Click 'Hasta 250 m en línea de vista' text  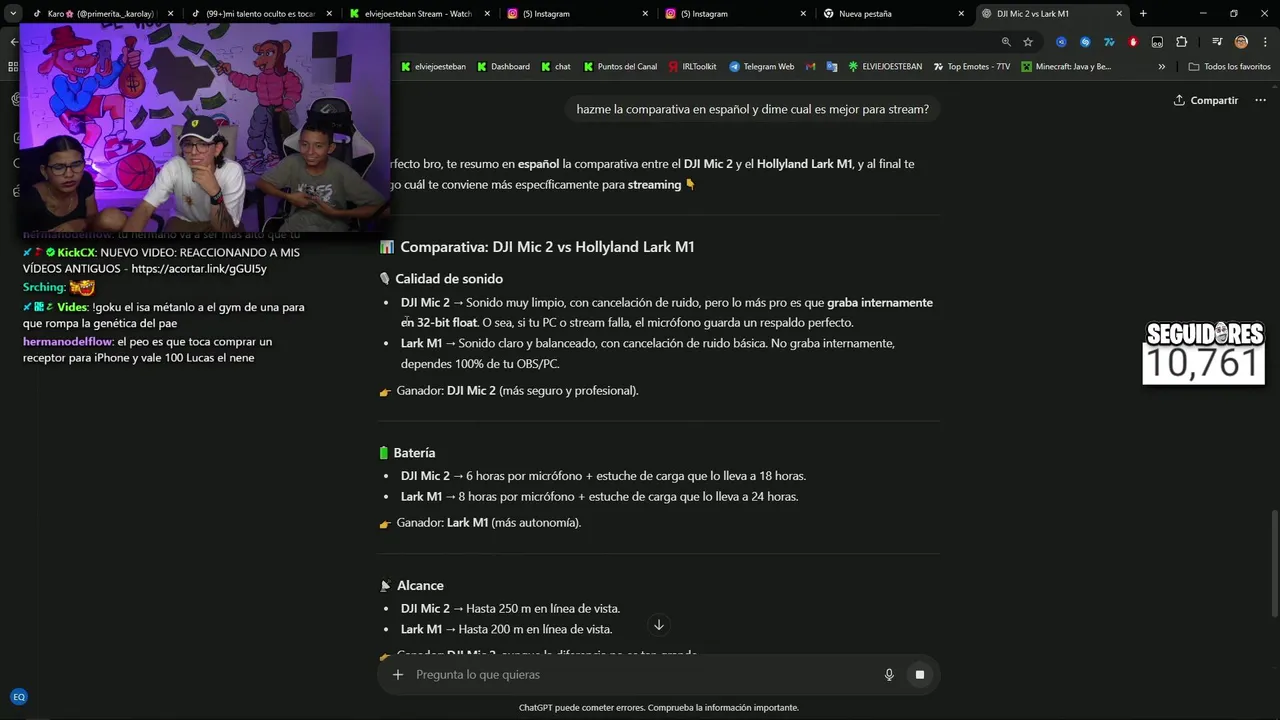[x=543, y=609]
